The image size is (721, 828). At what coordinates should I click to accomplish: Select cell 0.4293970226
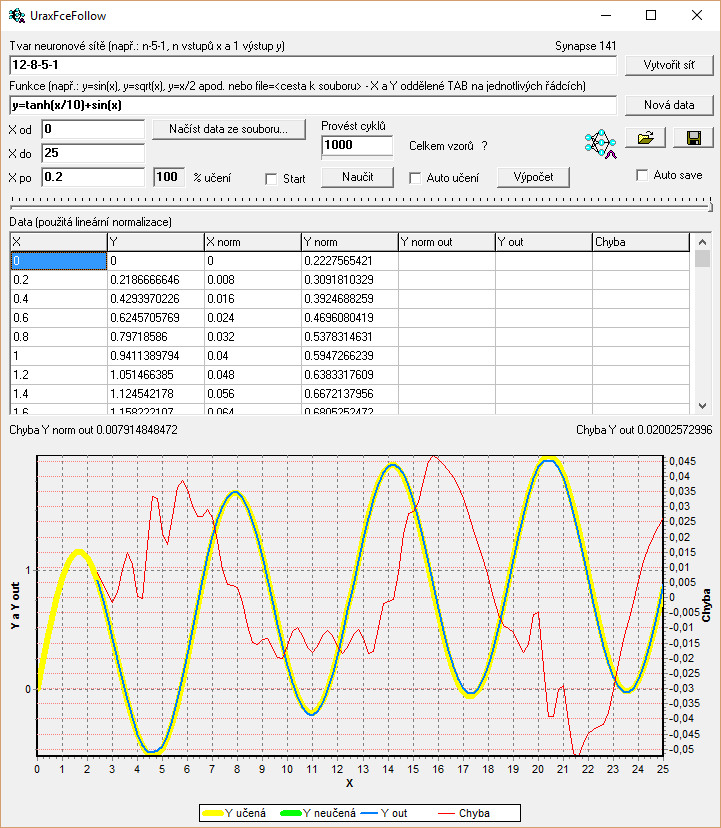pyautogui.click(x=156, y=299)
